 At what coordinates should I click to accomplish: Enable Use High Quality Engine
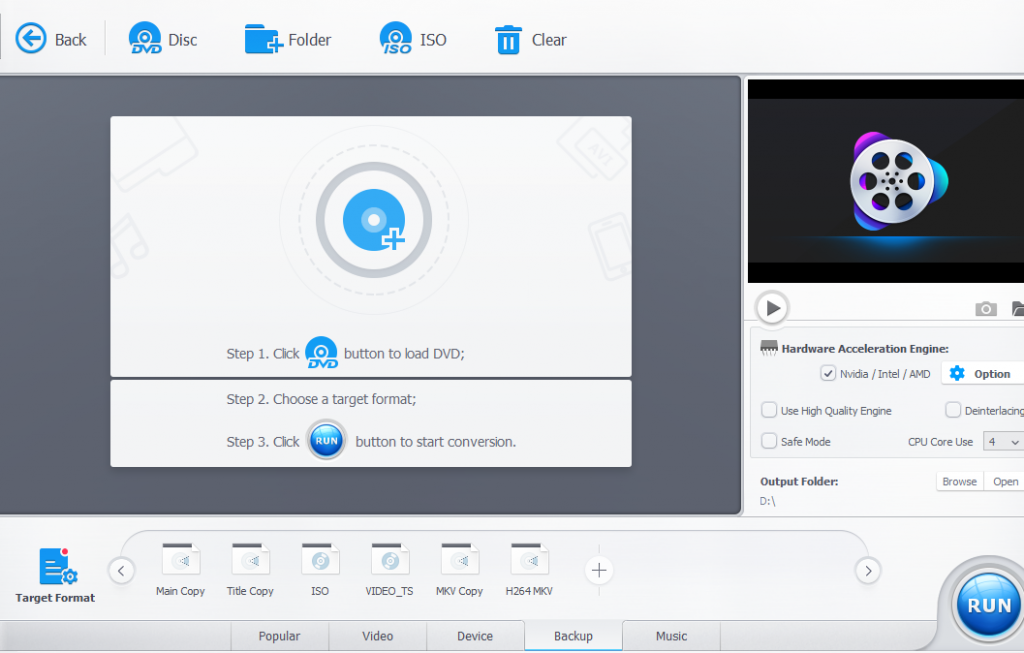click(x=769, y=410)
